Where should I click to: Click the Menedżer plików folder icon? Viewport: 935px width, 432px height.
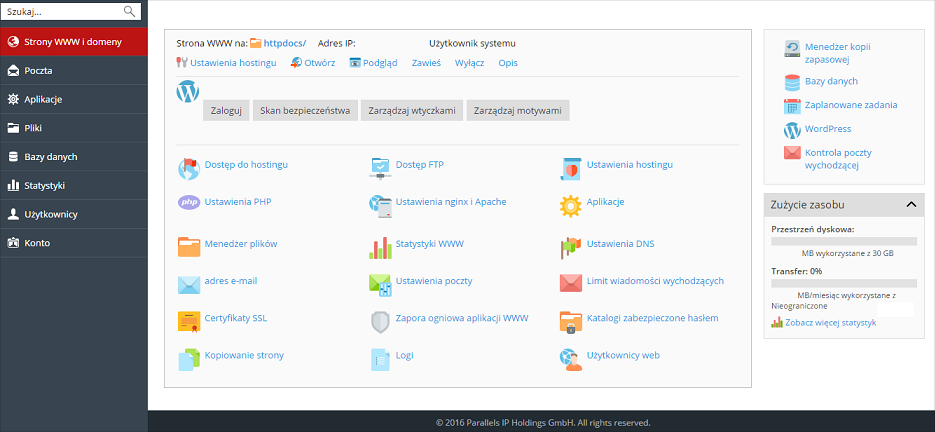click(189, 247)
